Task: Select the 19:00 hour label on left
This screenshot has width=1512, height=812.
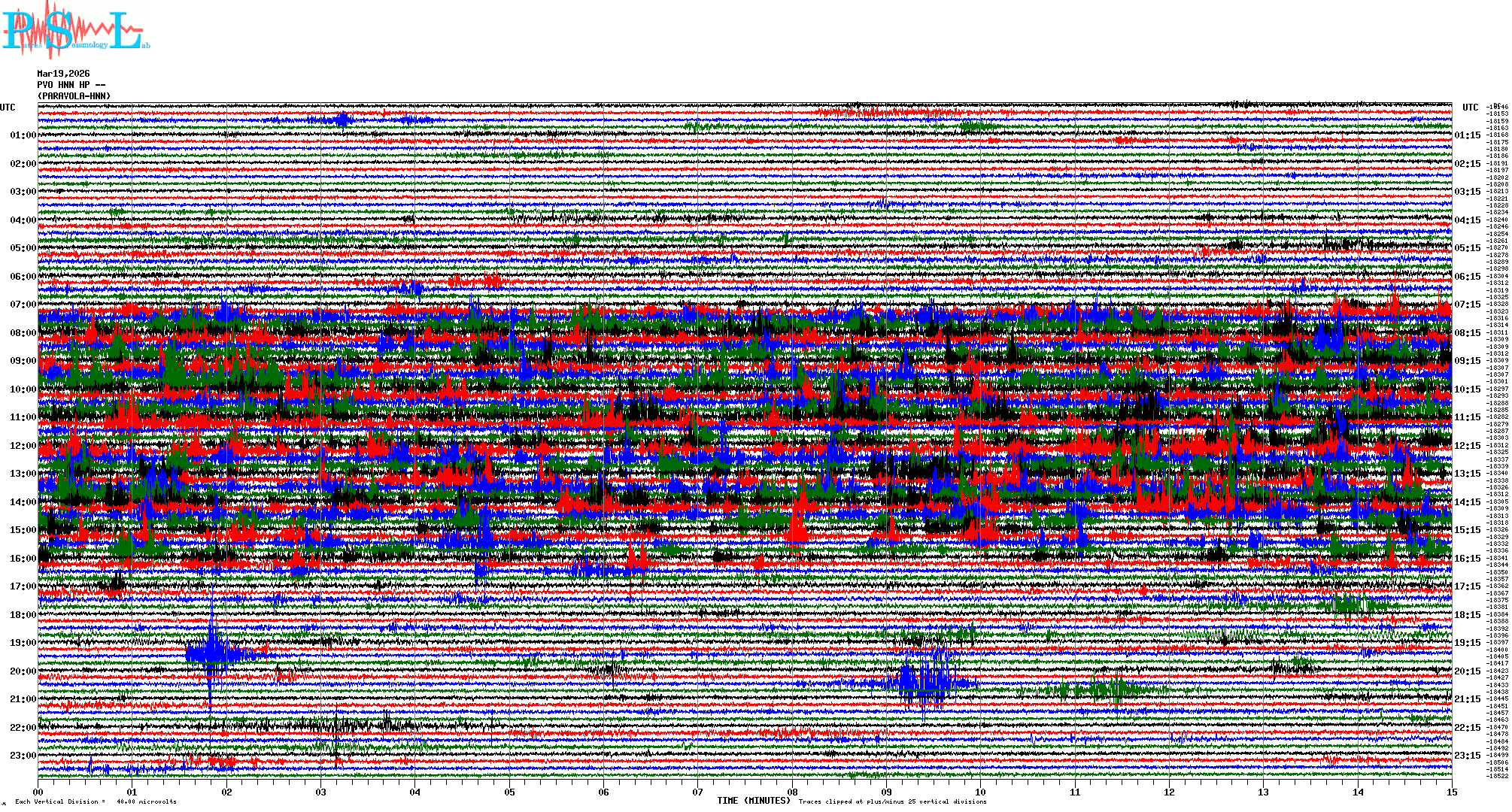Action: (23, 643)
